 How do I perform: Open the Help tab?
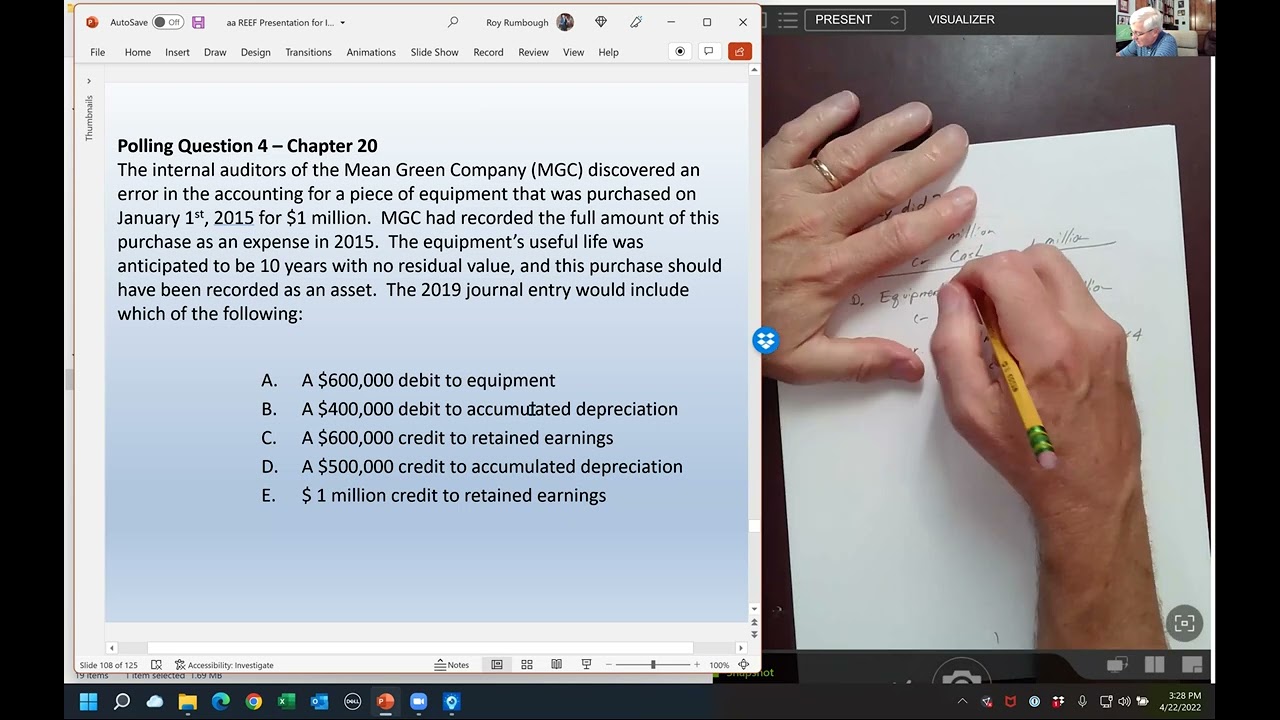[608, 52]
